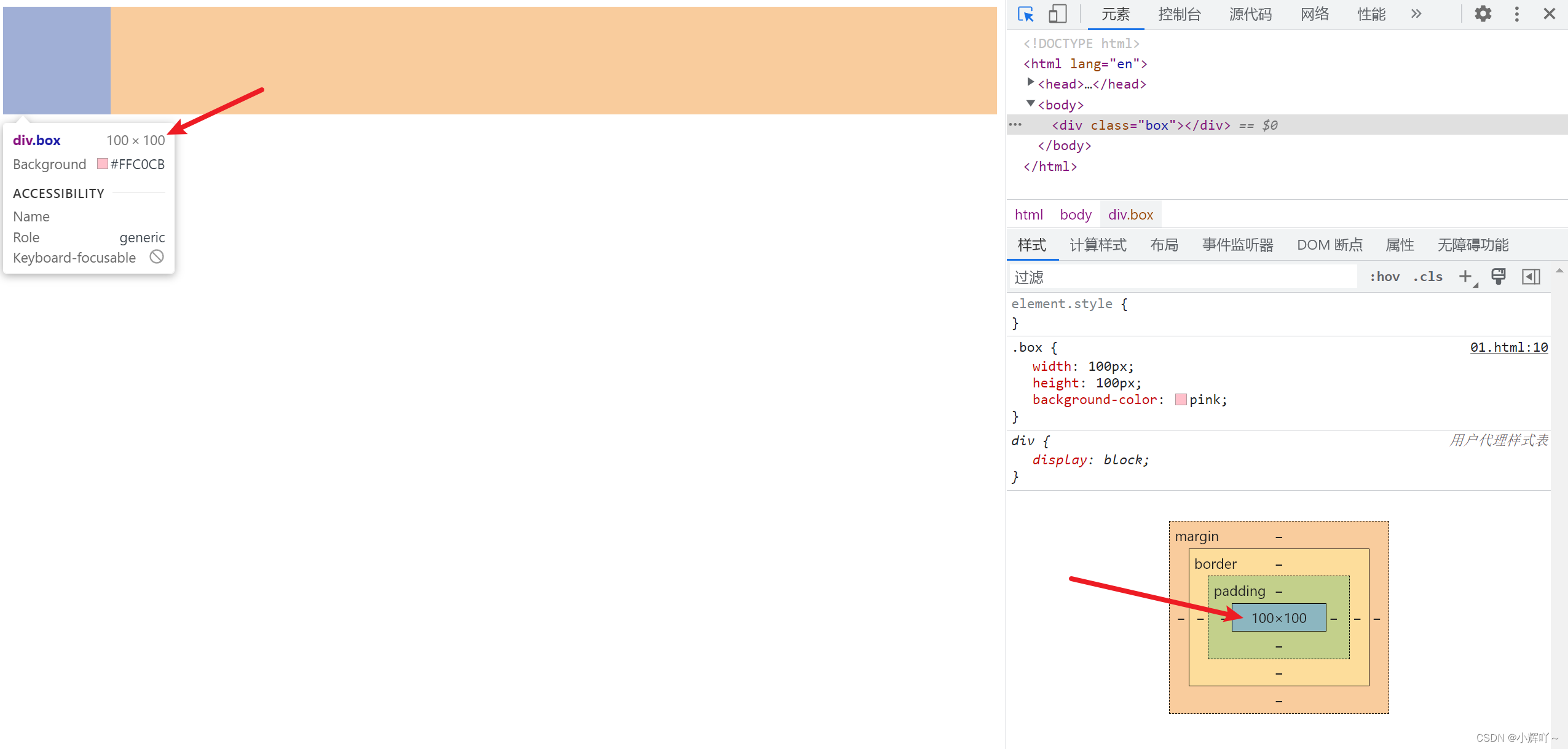The height and width of the screenshot is (749, 1568).
Task: Click the padding label in box model
Action: click(1239, 591)
